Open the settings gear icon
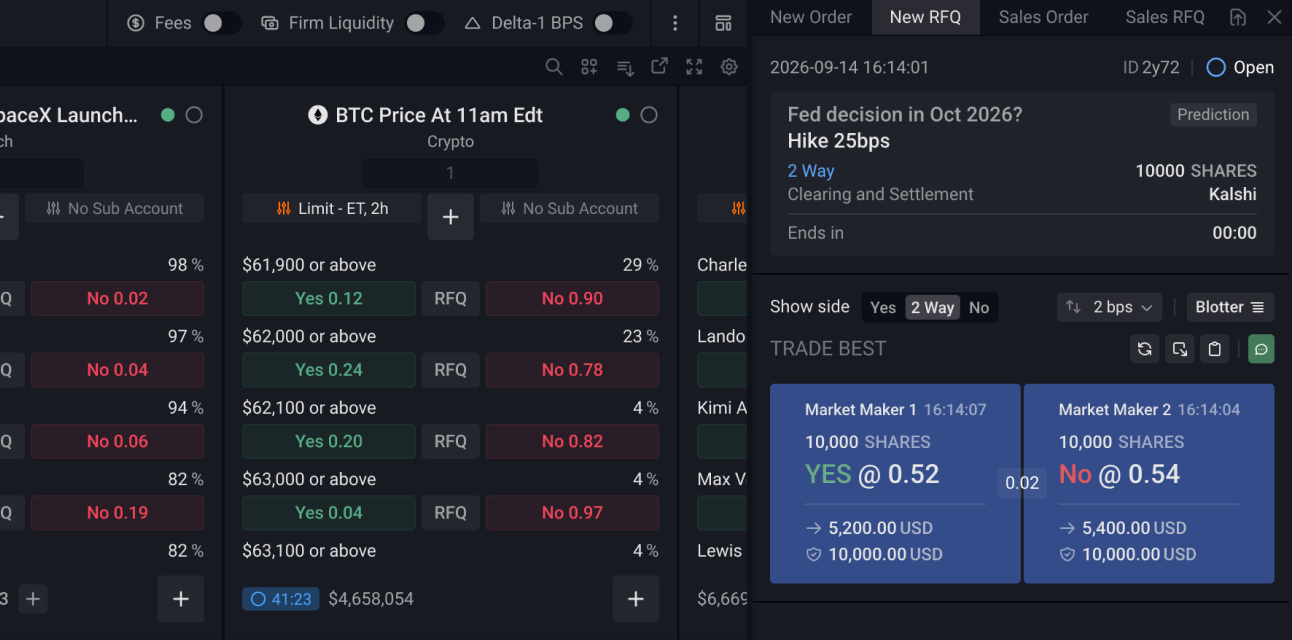This screenshot has height=640, width=1292. coord(729,67)
